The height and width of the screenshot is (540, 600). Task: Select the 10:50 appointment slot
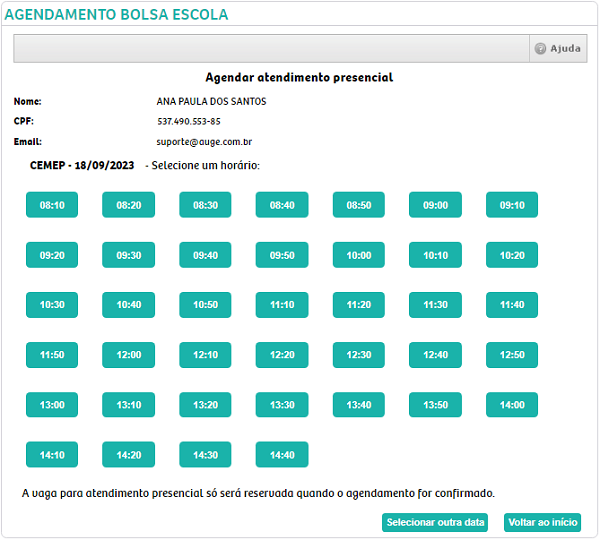(x=205, y=305)
